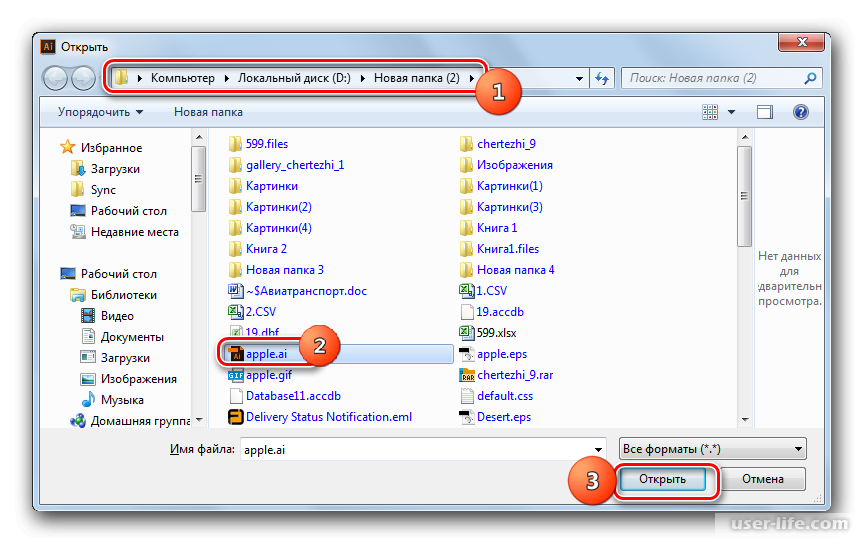The image size is (864, 544).
Task: Expand arrow after Локальный диск (D:) breadcrumb
Action: [363, 78]
